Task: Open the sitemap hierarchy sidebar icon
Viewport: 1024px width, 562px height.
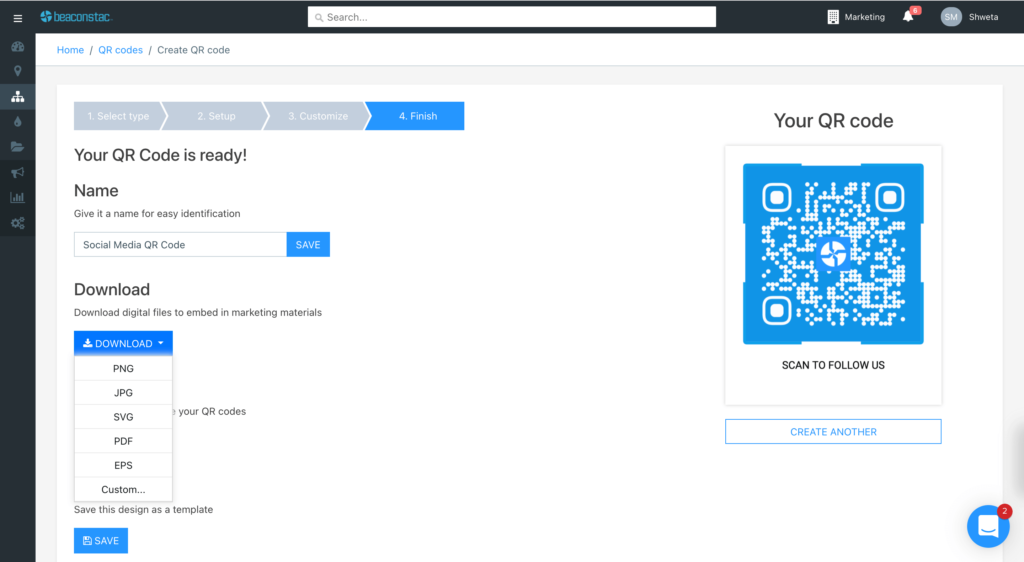Action: tap(18, 97)
